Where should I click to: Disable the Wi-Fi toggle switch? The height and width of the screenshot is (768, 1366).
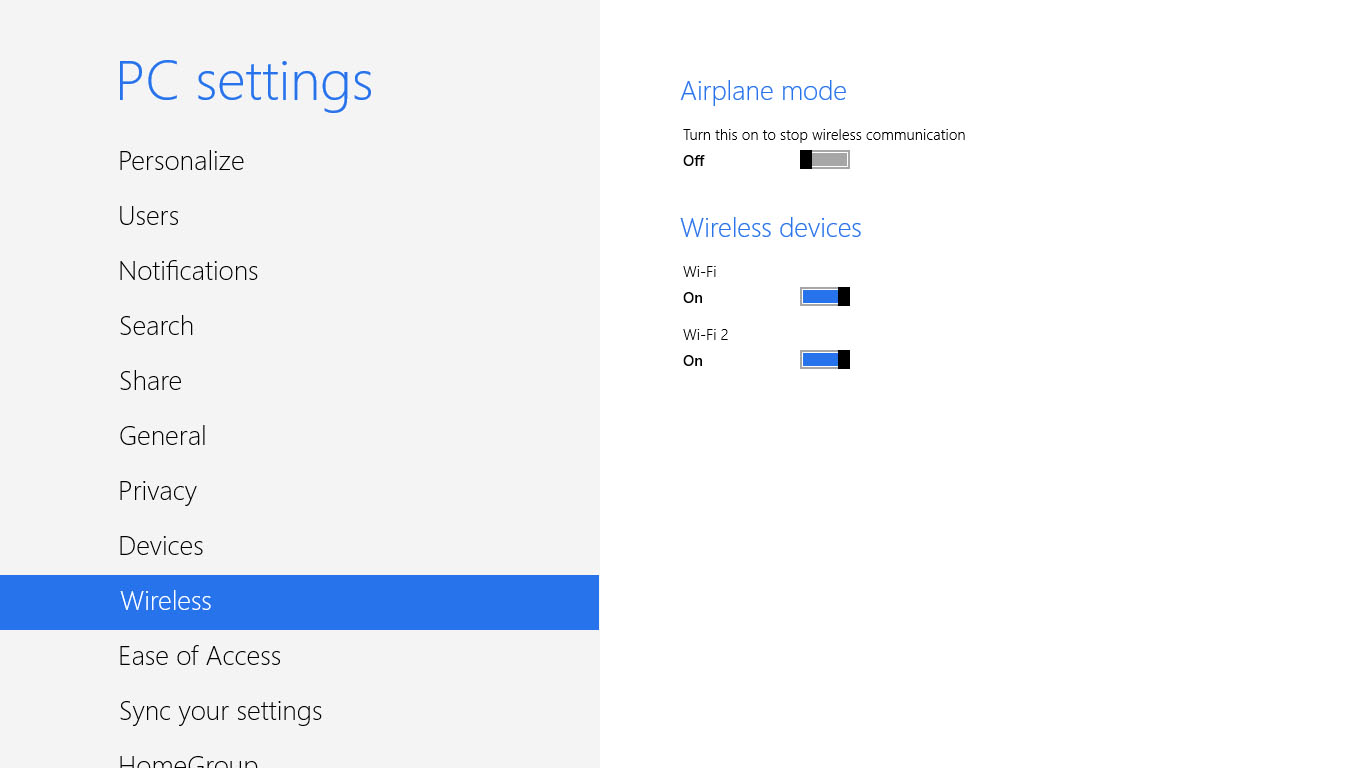coord(825,297)
